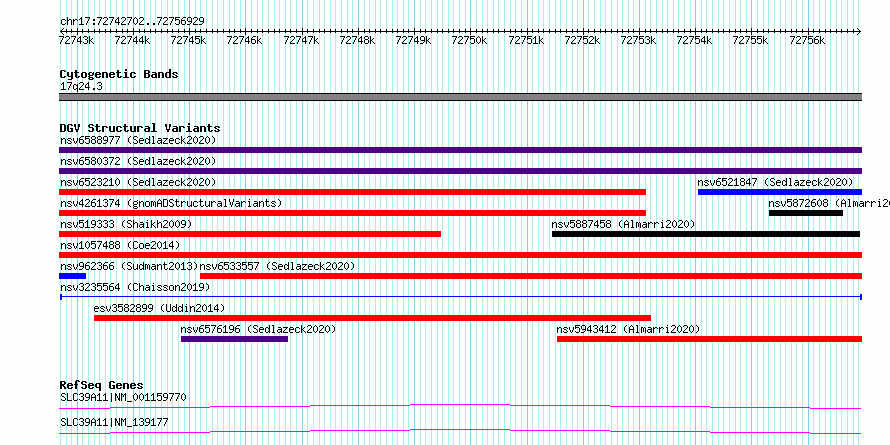Open variant nsv6521847 (Sedlazeck2020) label
This screenshot has width=890, height=445.
coord(775,182)
